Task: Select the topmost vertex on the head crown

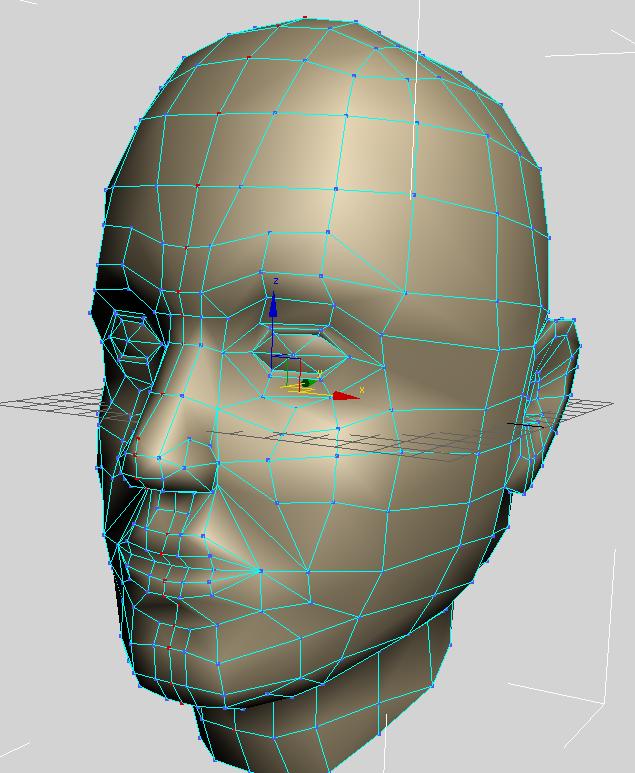Action: [x=305, y=18]
